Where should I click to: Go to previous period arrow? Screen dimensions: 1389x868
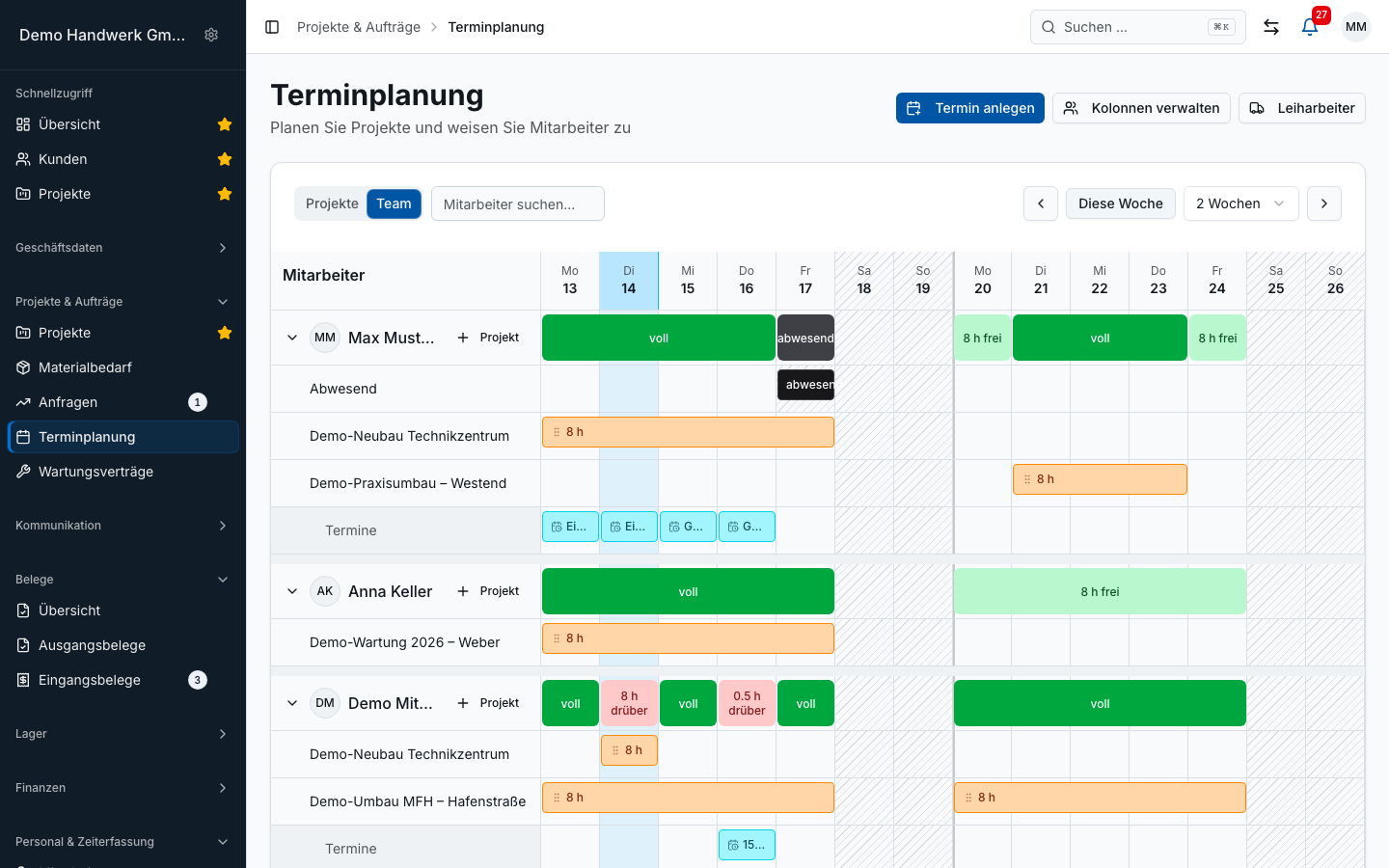1041,203
